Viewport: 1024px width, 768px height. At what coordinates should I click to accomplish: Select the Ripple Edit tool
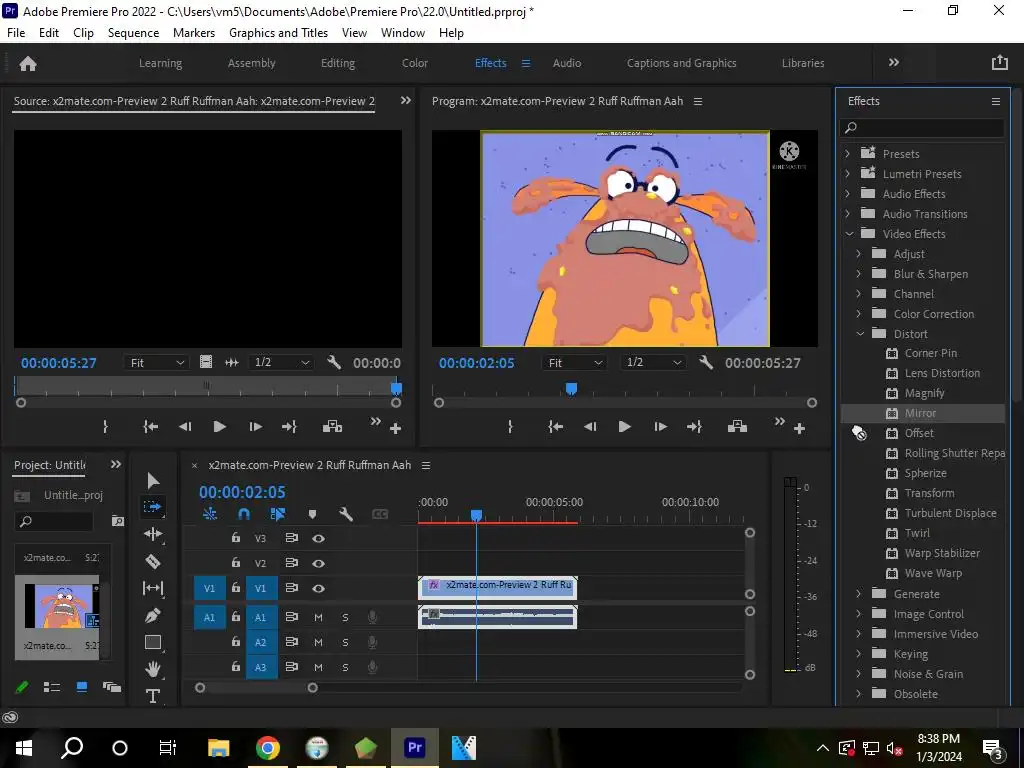pyautogui.click(x=153, y=534)
